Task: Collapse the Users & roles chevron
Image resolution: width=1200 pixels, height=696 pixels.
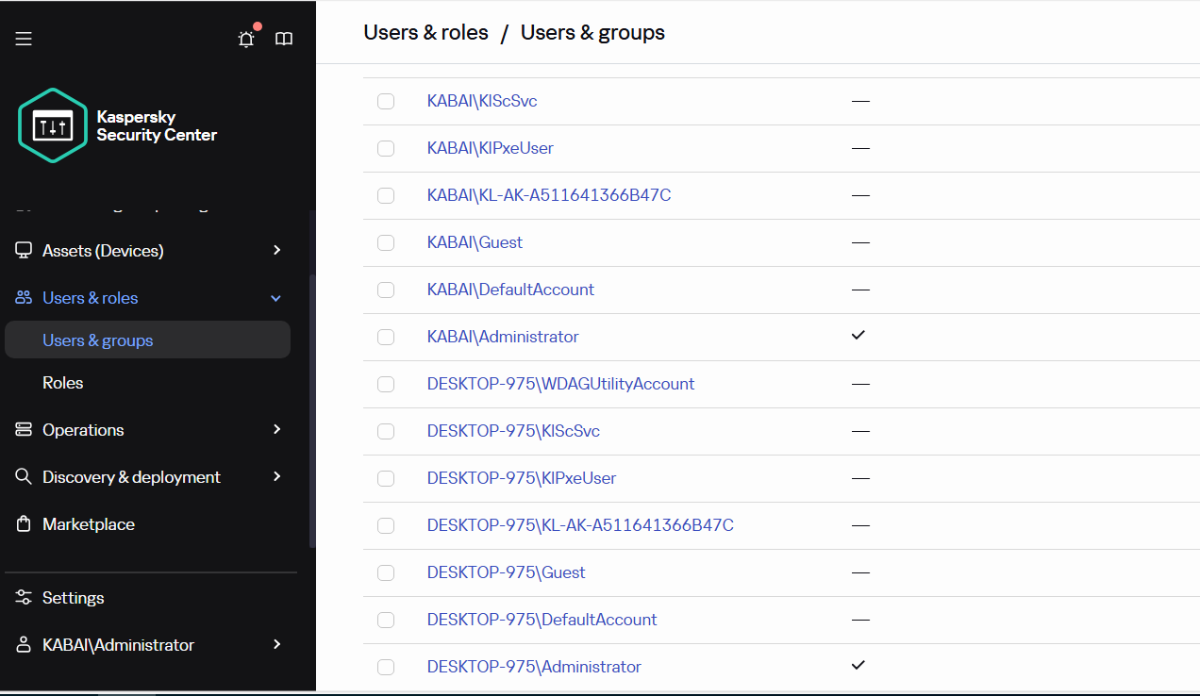Action: coord(277,298)
